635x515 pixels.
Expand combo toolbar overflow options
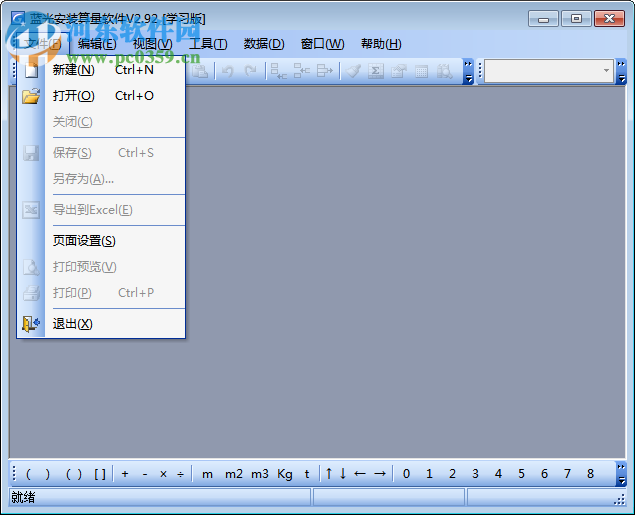click(x=621, y=71)
